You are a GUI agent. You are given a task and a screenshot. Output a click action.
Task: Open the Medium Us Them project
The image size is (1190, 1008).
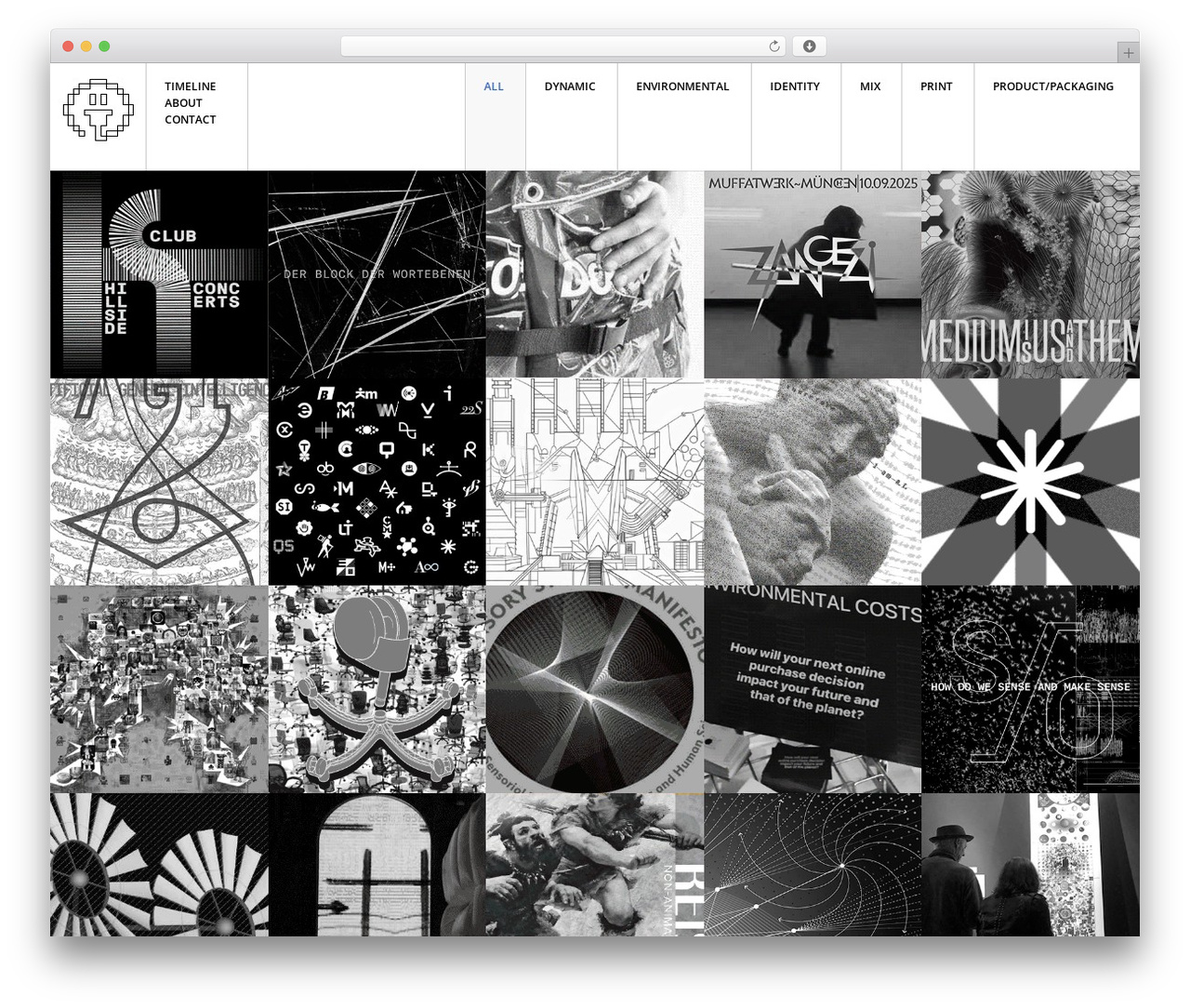point(1030,274)
